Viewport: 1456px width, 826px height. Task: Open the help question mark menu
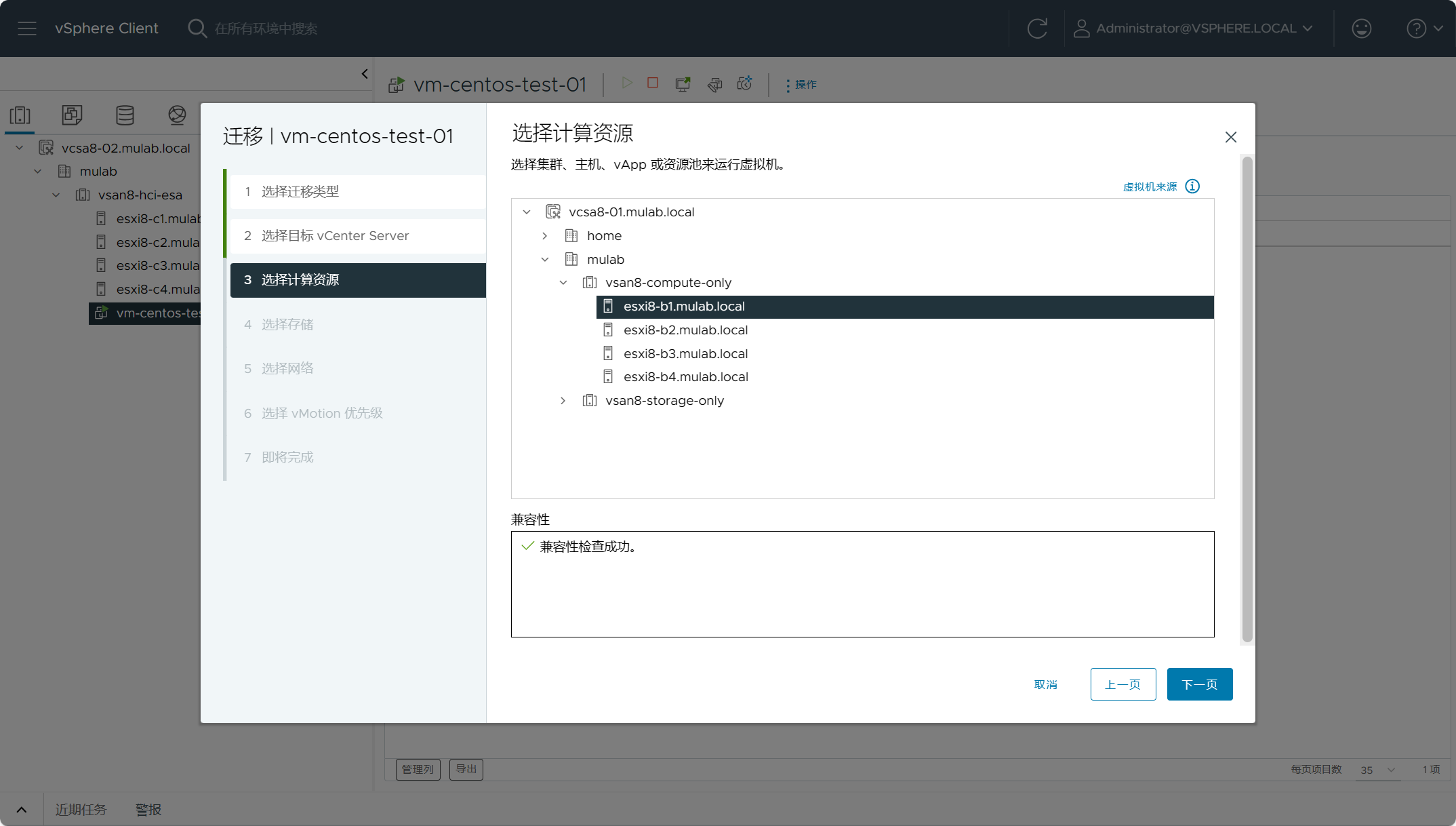1425,28
